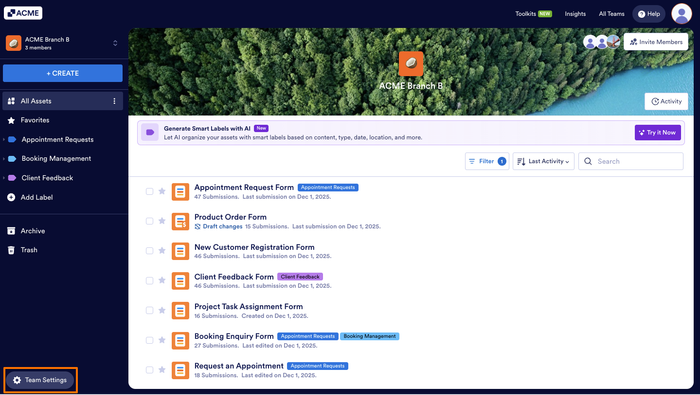The height and width of the screenshot is (395, 700).
Task: Select the Booking Enquiry Form checkbox
Action: [150, 340]
